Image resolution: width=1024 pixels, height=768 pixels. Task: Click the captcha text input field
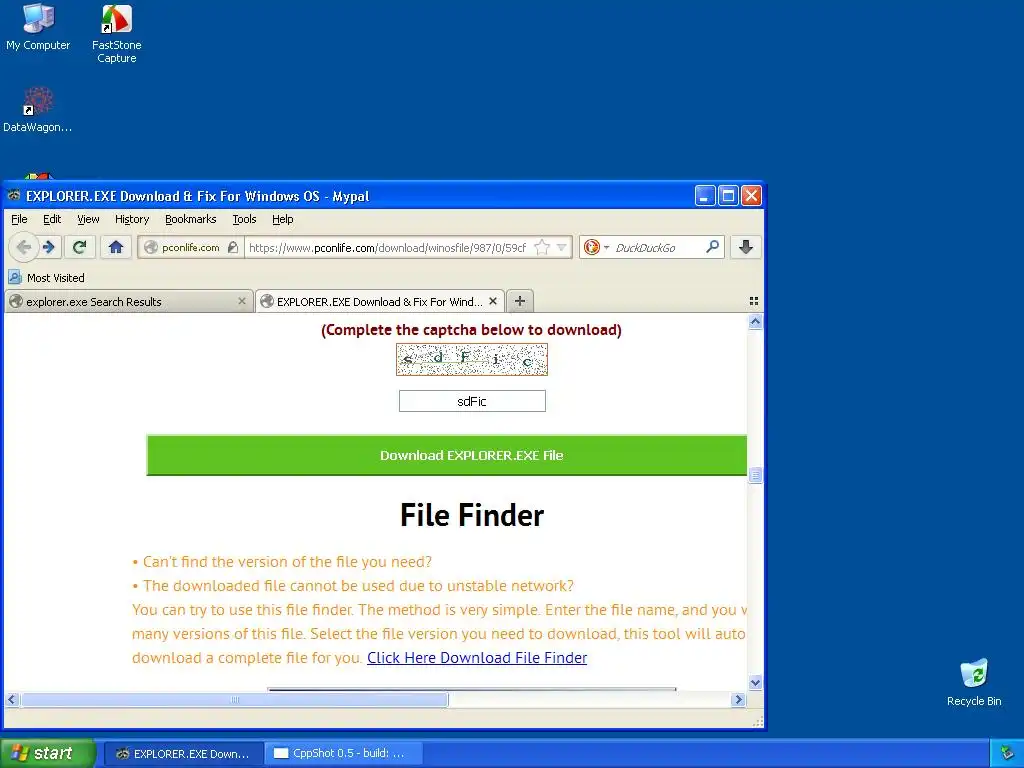472,401
